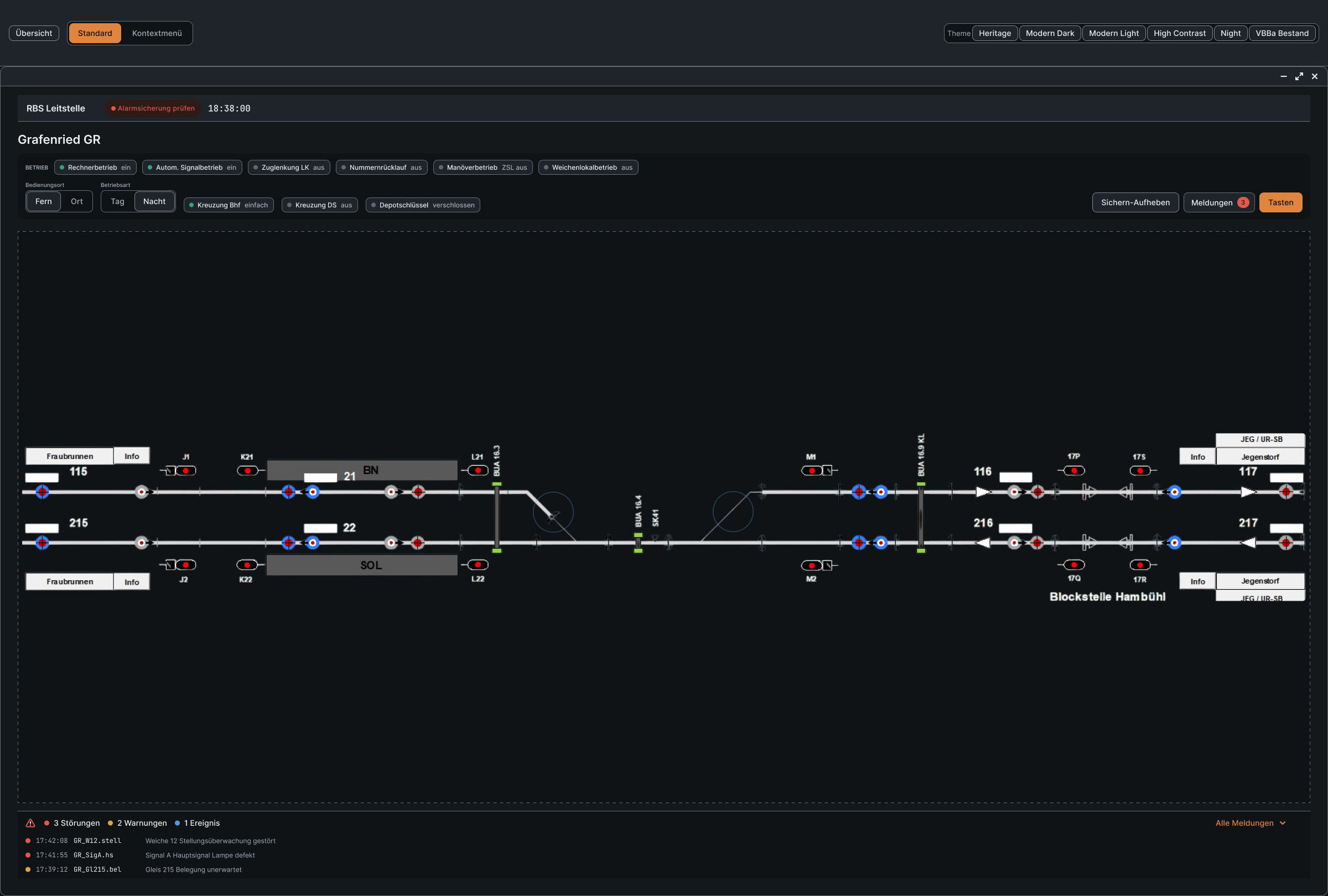Screen dimensions: 1328x896
Task: Apply the High Contrast theme
Action: point(1179,33)
